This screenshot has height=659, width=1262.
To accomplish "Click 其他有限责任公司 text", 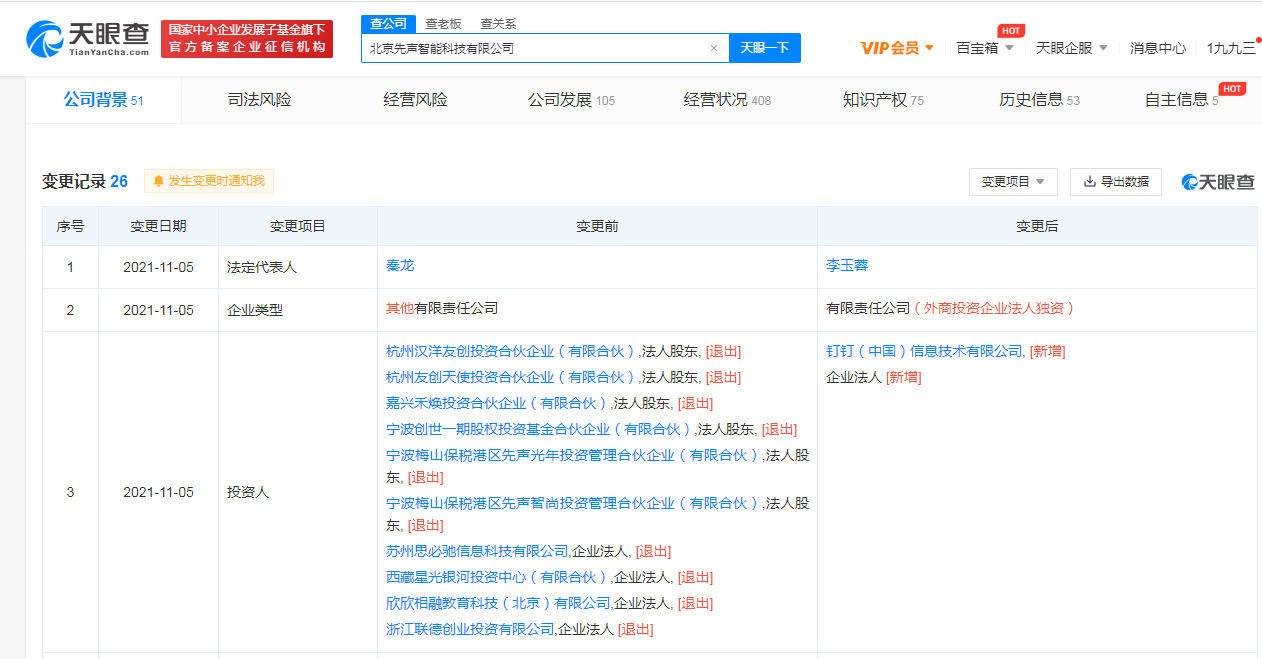I will 442,308.
